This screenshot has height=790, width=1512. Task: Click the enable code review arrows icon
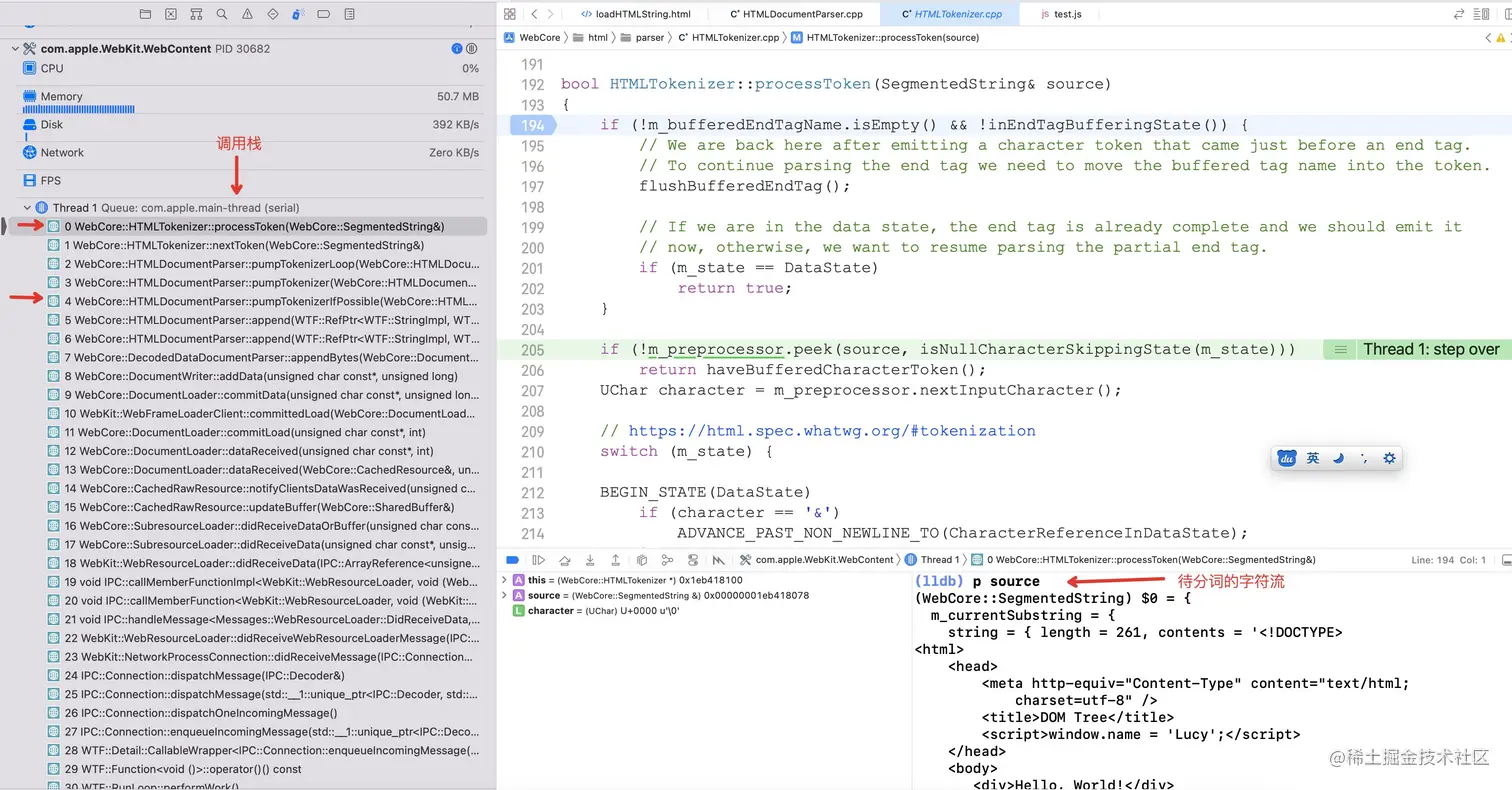(x=1457, y=14)
